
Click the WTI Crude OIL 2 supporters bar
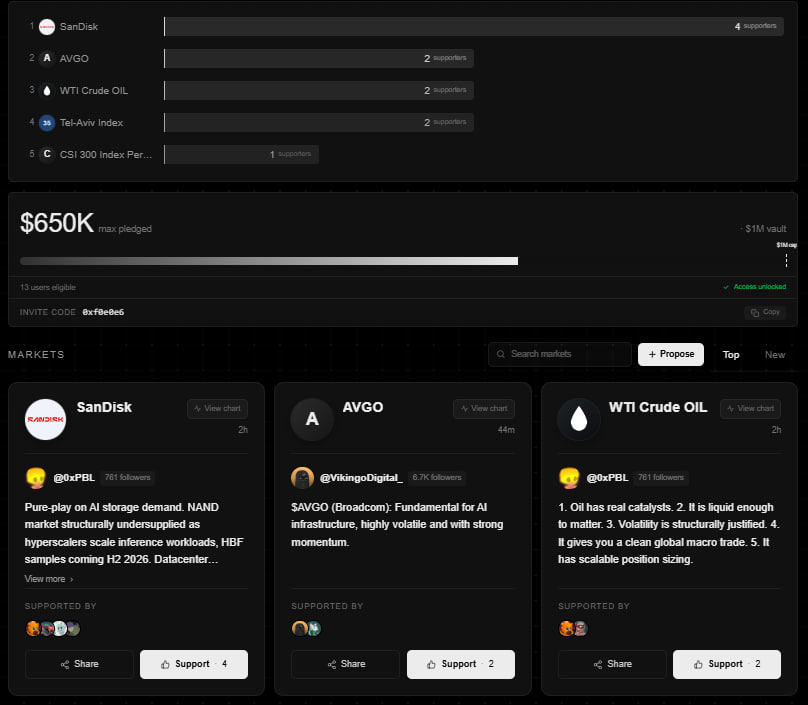[319, 90]
